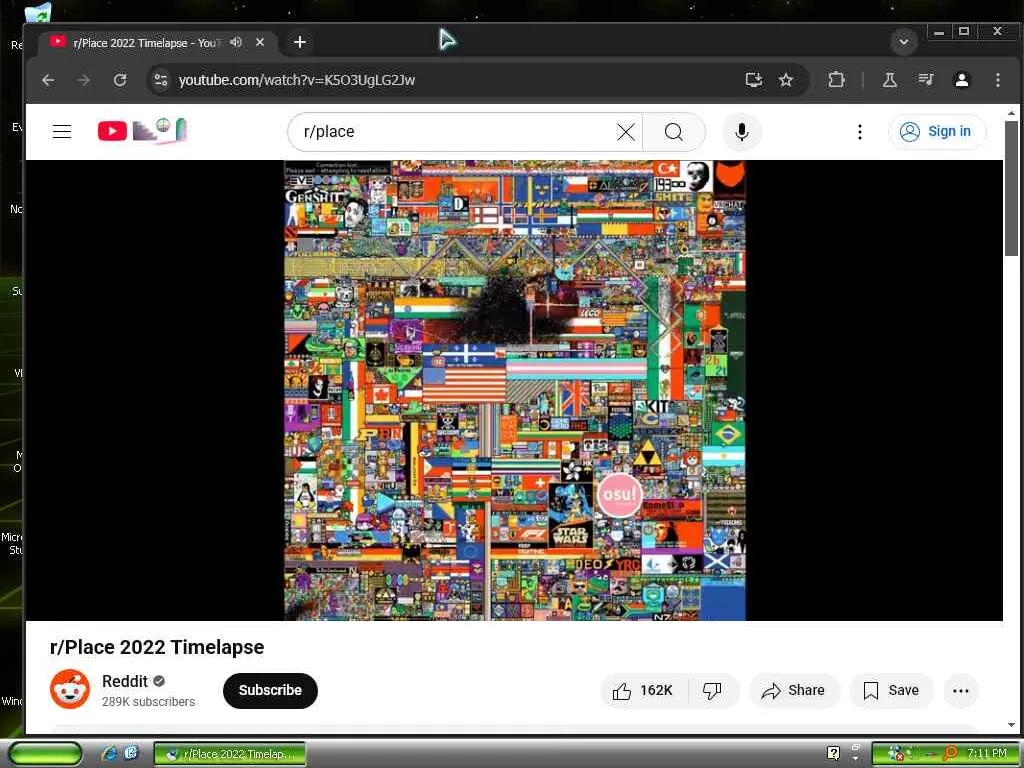Open Chrome three-dot menu
Viewport: 1024px width, 768px height.
point(997,80)
